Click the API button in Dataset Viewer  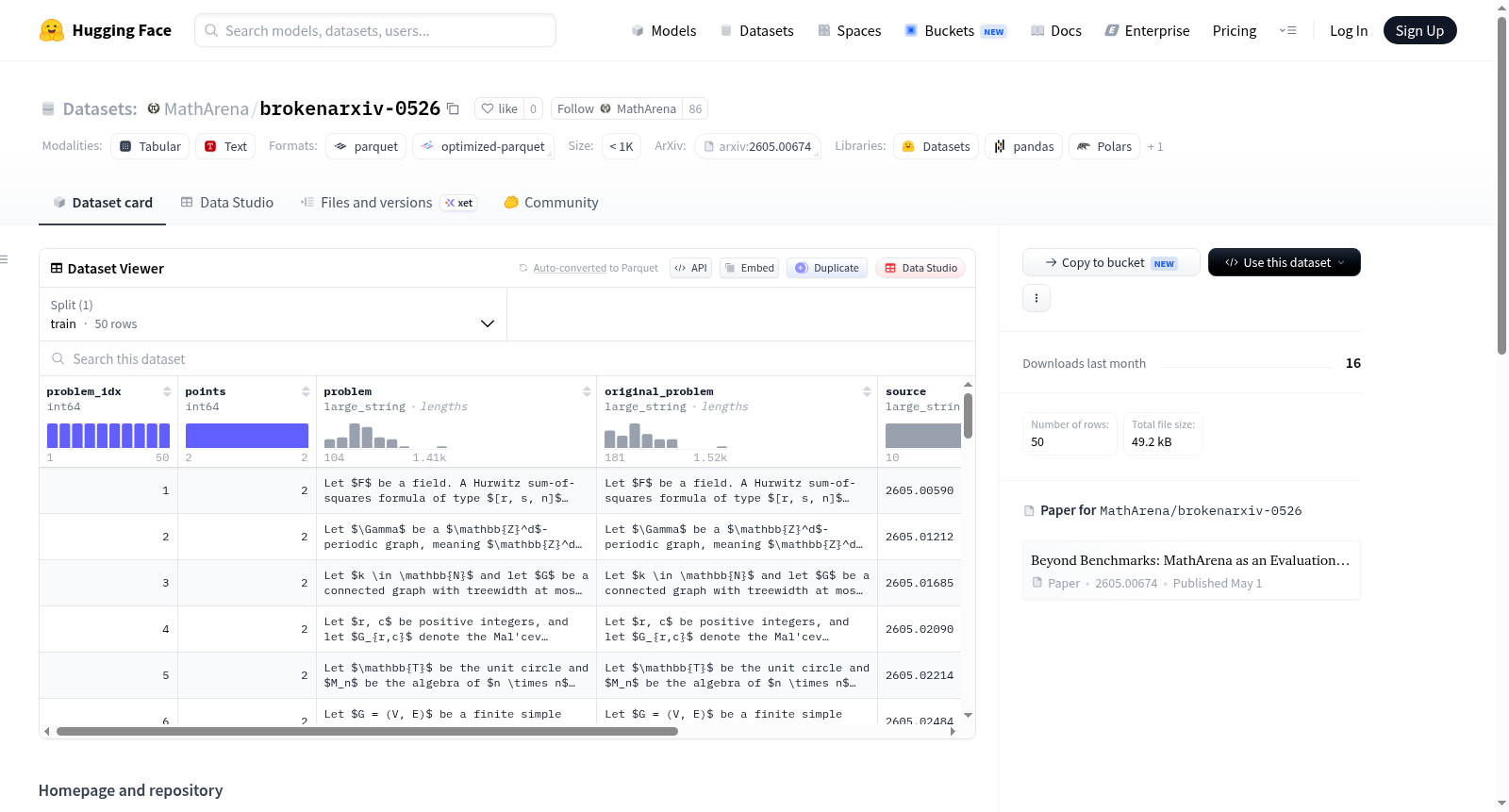[690, 268]
